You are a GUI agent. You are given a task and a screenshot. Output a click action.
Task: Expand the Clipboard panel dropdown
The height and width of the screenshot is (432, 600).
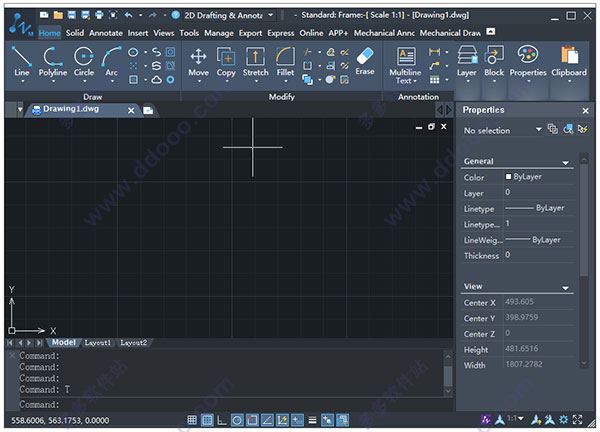click(x=569, y=82)
